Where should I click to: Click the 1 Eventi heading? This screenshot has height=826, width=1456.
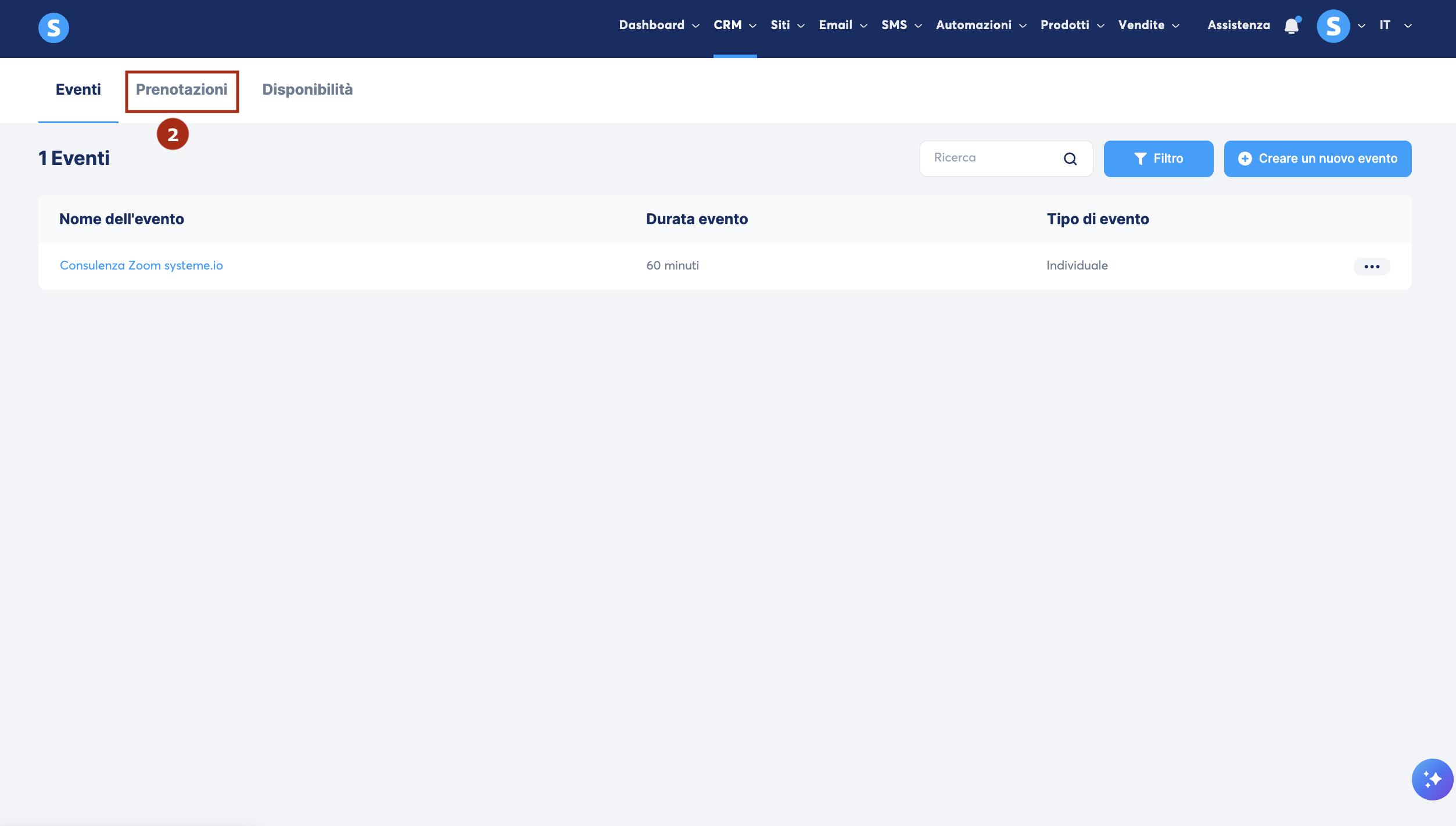[x=74, y=158]
